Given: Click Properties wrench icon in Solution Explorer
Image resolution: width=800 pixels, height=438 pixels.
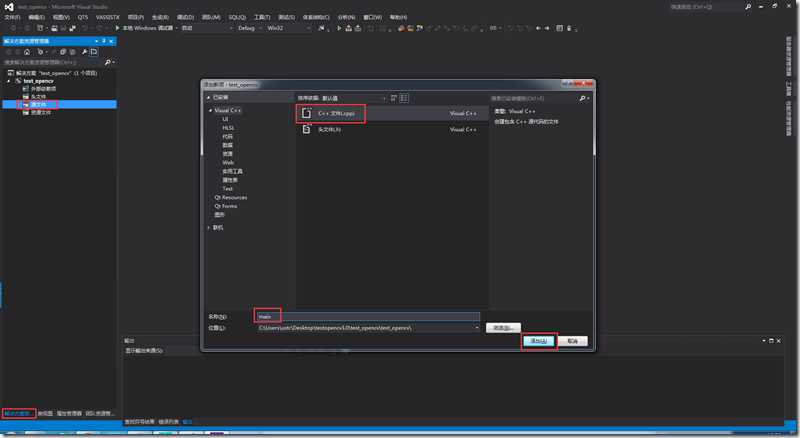Looking at the screenshot, I should click(84, 52).
